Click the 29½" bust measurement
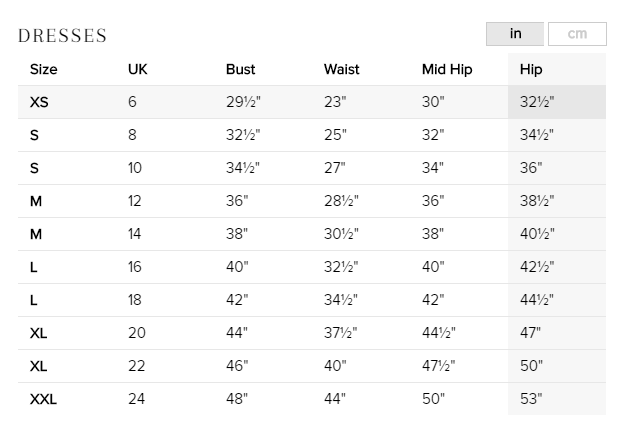The height and width of the screenshot is (441, 628). pos(243,102)
